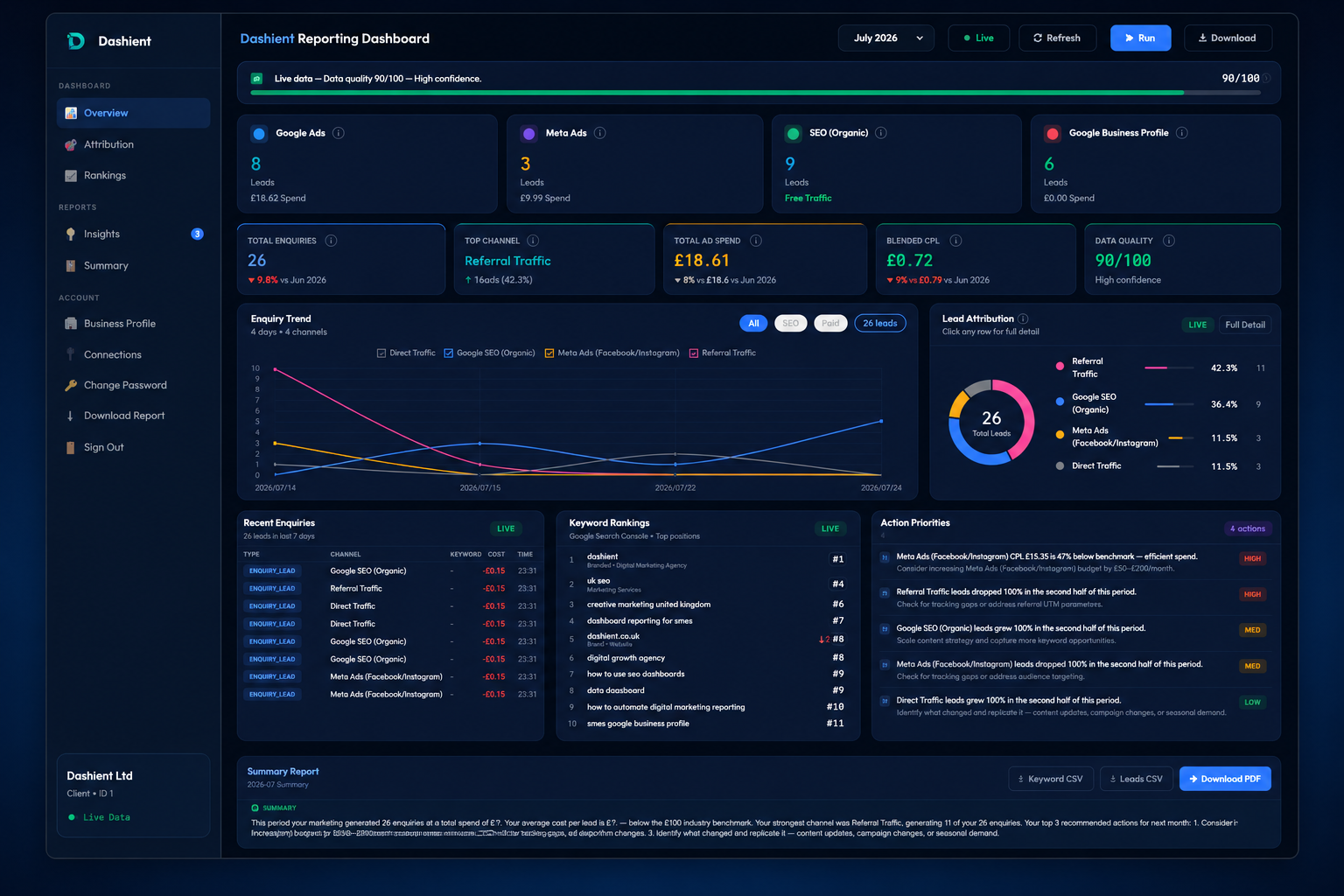The image size is (1344, 896).
Task: Open Business Profile in the sidebar
Action: 134,324
